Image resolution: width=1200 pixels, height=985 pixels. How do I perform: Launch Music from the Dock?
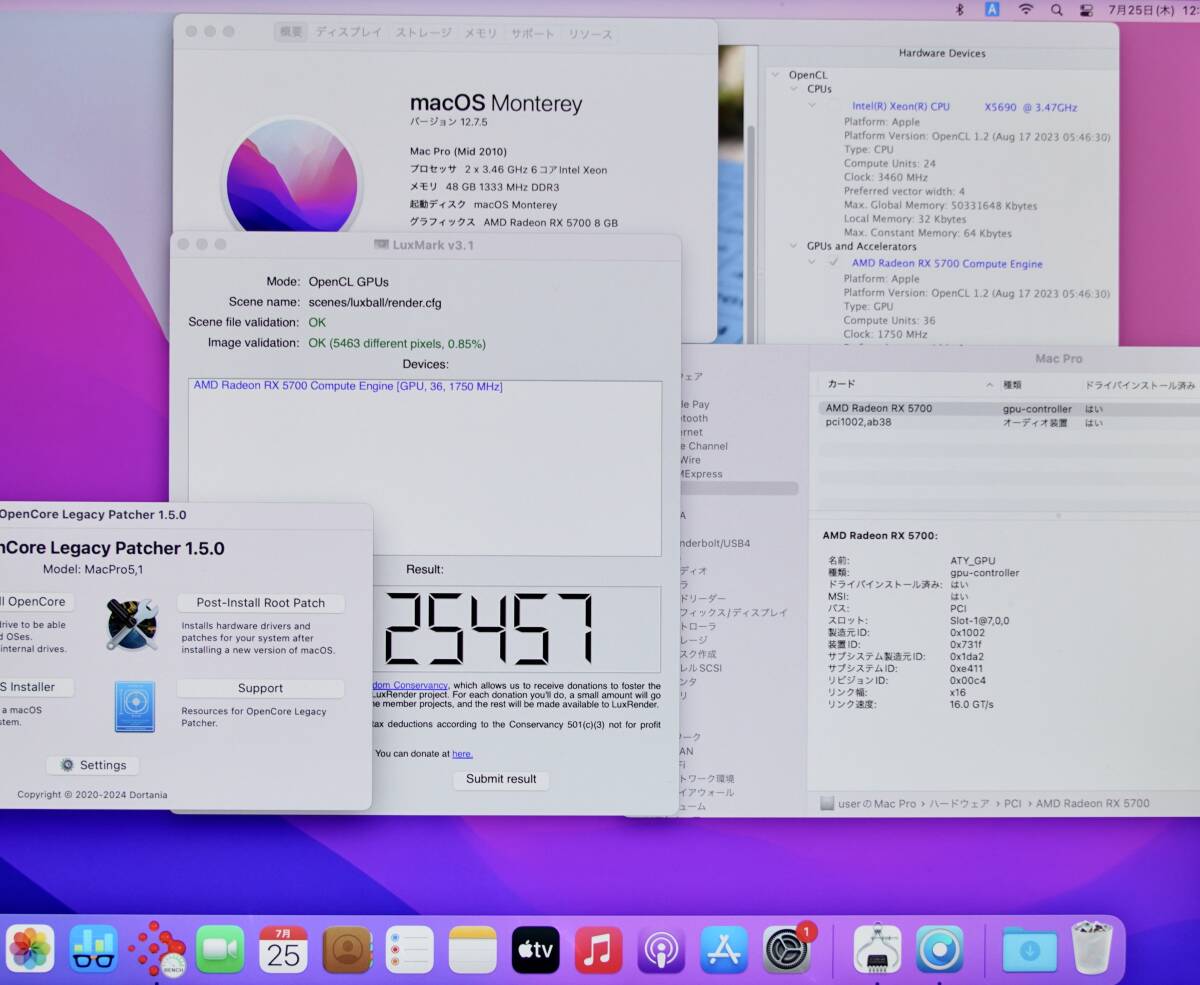click(x=599, y=949)
